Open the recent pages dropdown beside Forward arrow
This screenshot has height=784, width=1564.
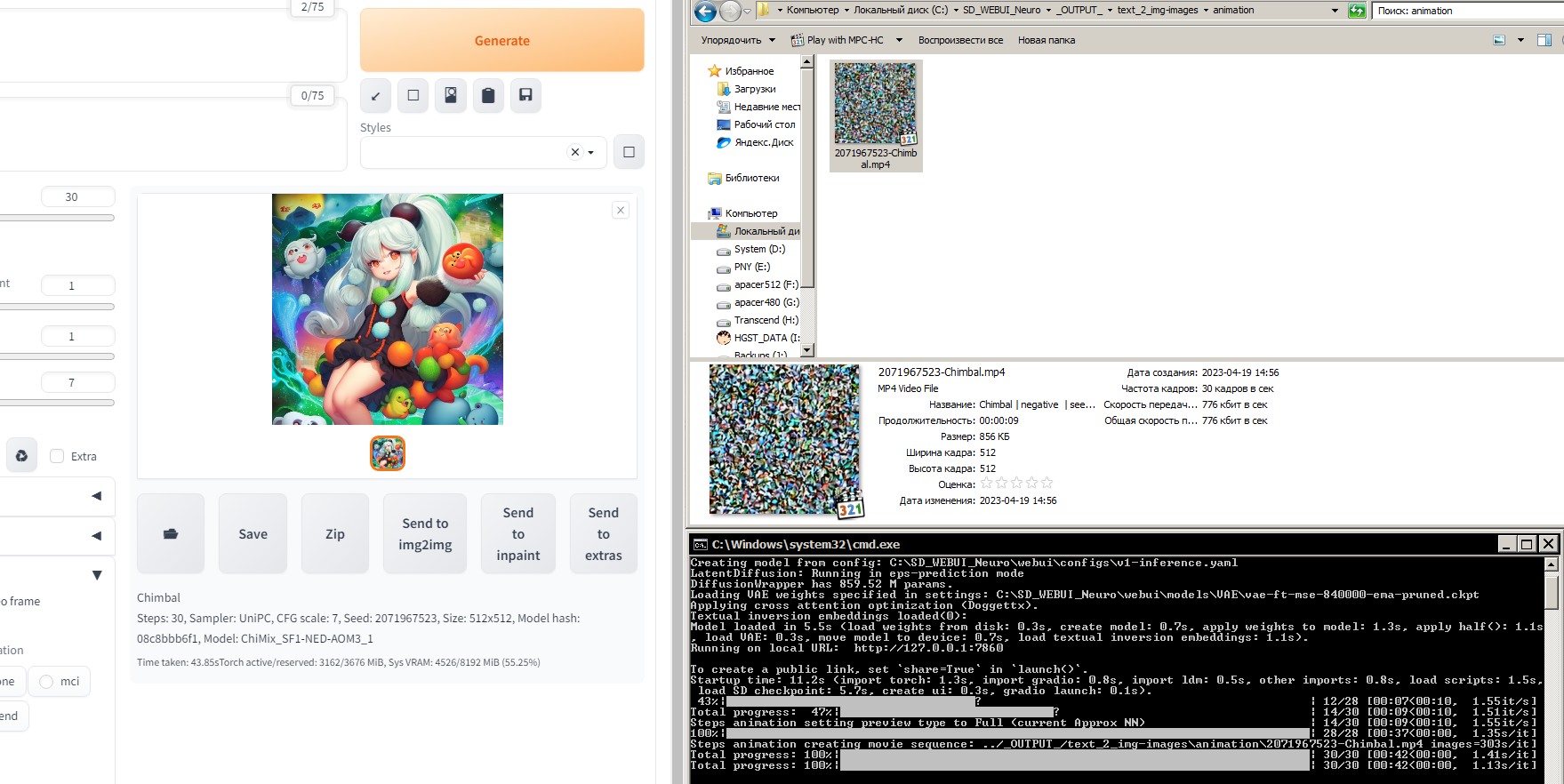(x=747, y=11)
